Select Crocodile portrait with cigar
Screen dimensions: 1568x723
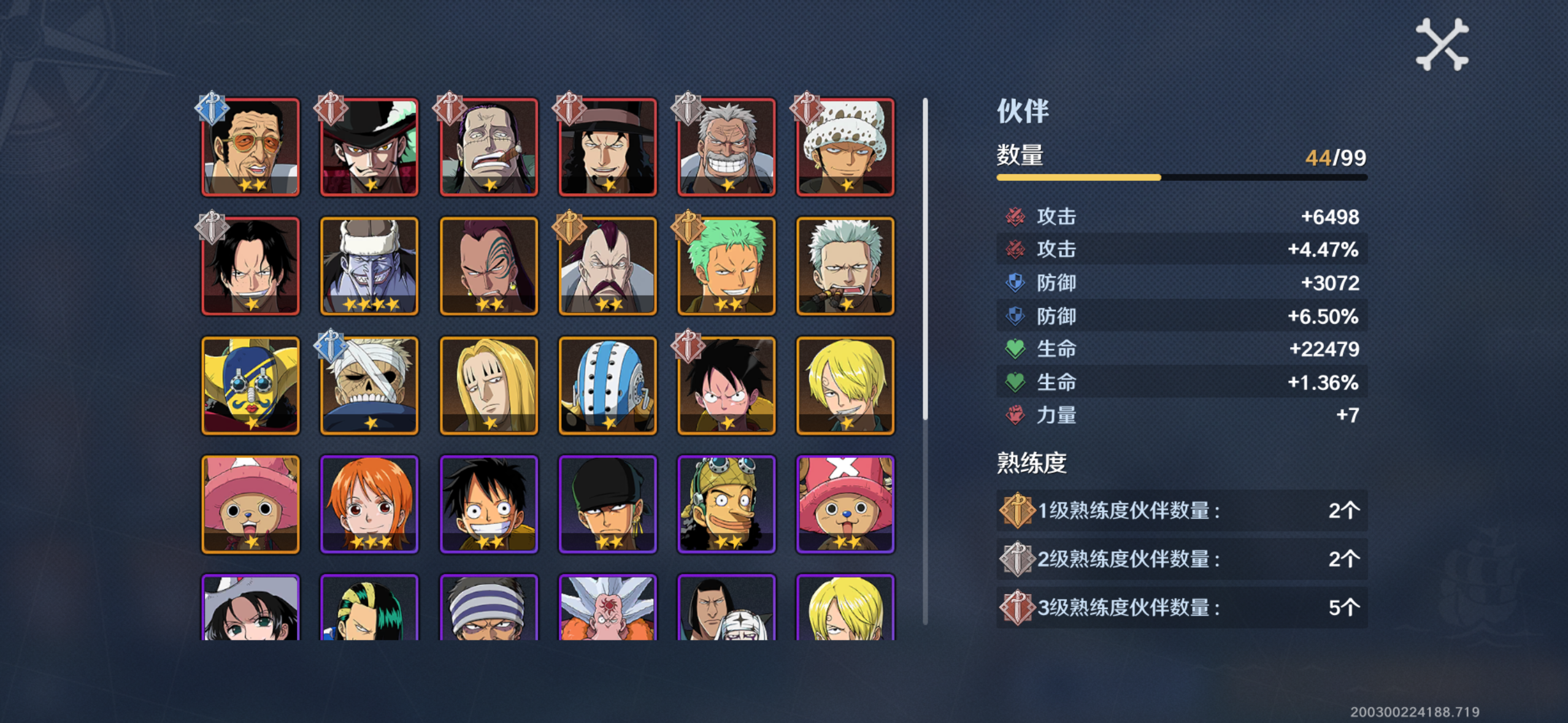point(489,147)
